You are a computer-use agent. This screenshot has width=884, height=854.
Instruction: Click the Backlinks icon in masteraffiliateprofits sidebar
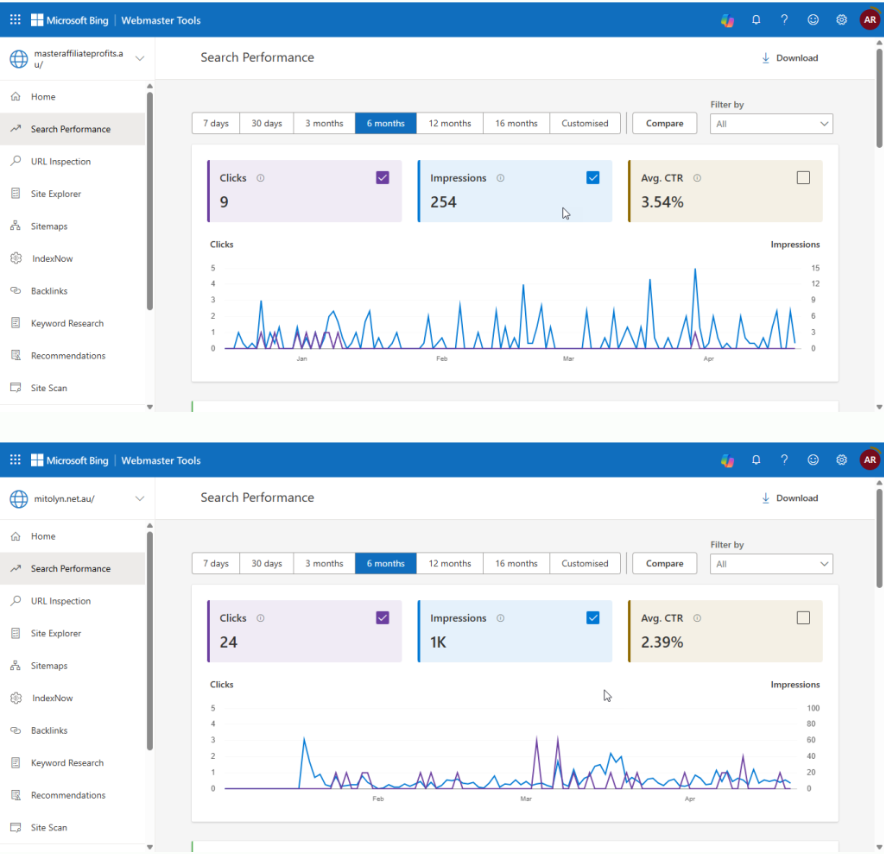tap(16, 291)
